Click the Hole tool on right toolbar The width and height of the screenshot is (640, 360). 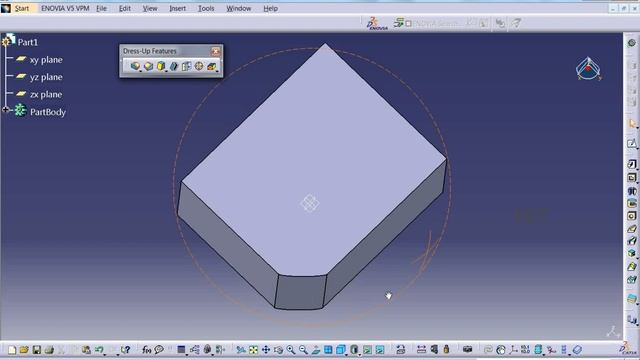632,216
